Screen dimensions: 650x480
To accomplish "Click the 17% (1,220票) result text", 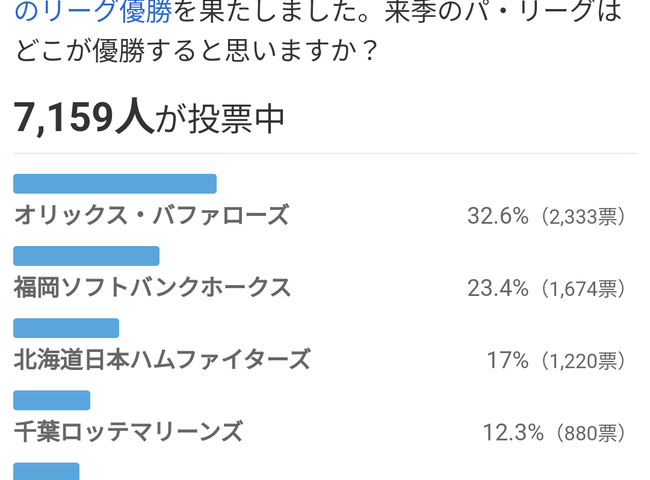I will click(x=555, y=360).
